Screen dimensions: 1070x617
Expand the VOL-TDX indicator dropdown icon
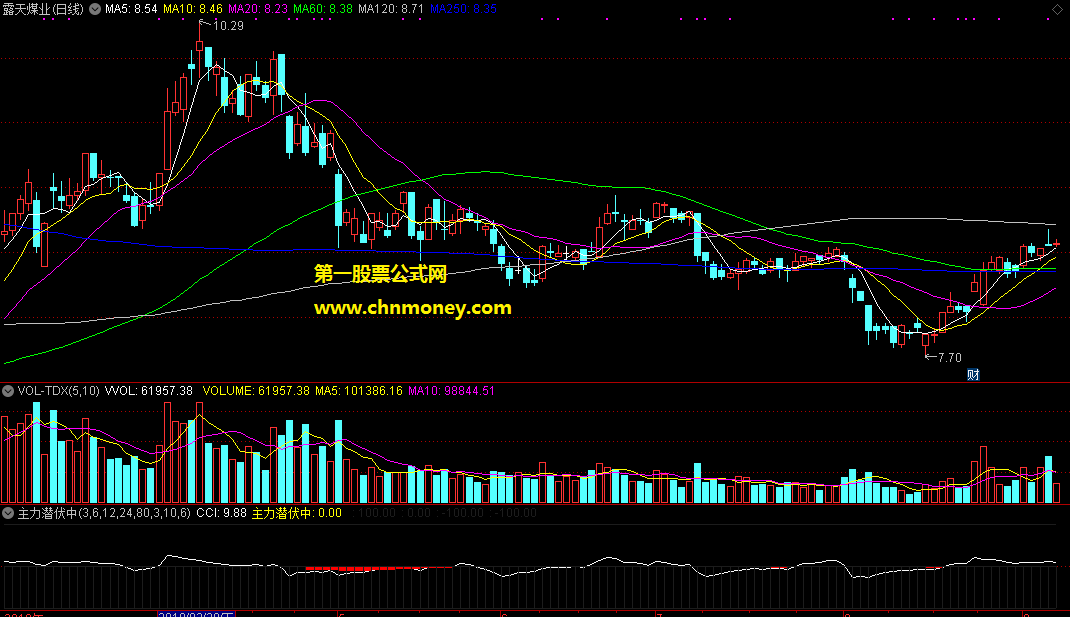(8, 391)
